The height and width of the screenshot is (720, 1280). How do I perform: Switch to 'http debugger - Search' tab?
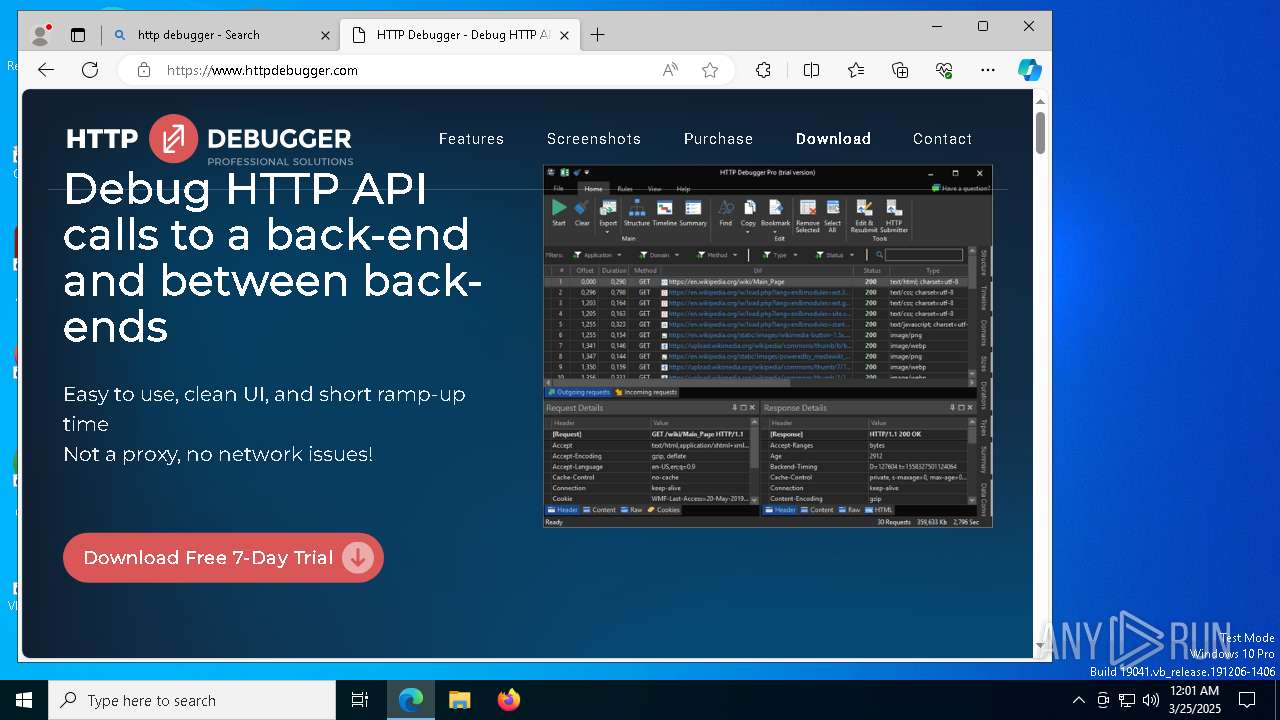coord(220,35)
